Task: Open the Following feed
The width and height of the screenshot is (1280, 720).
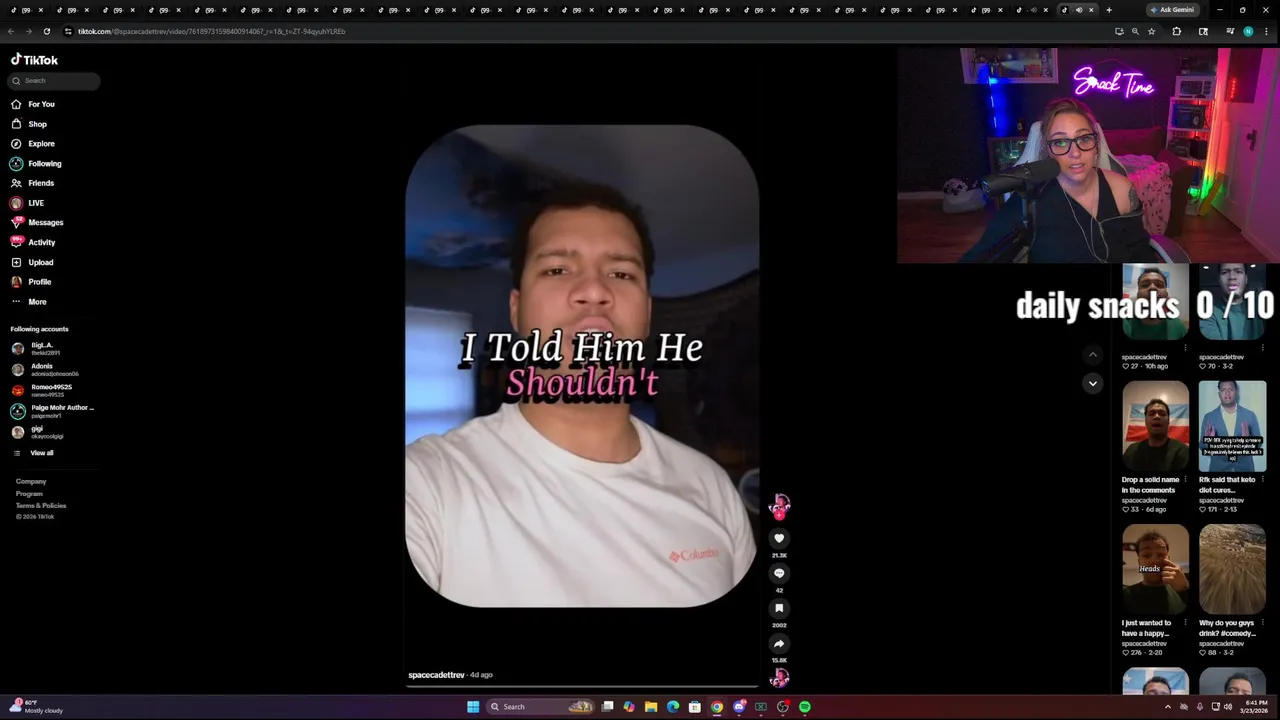Action: tap(36, 164)
